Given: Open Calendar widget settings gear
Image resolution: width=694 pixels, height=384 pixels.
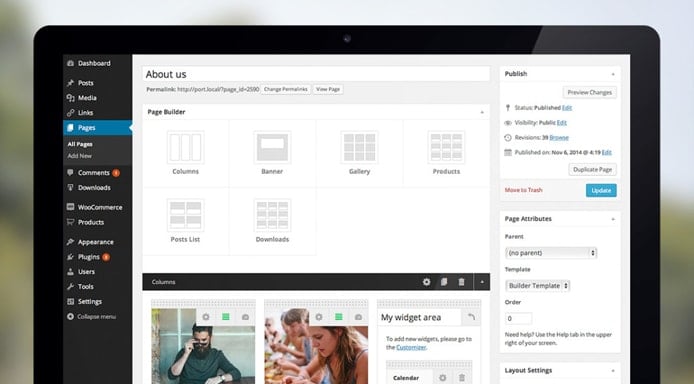Looking at the screenshot, I should (443, 377).
